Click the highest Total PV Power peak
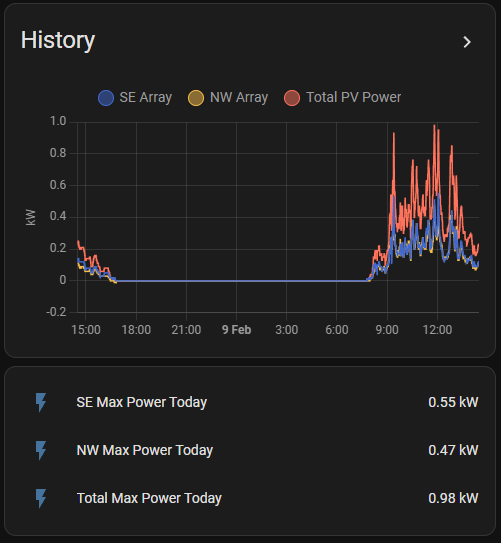This screenshot has width=501, height=543. 434,126
